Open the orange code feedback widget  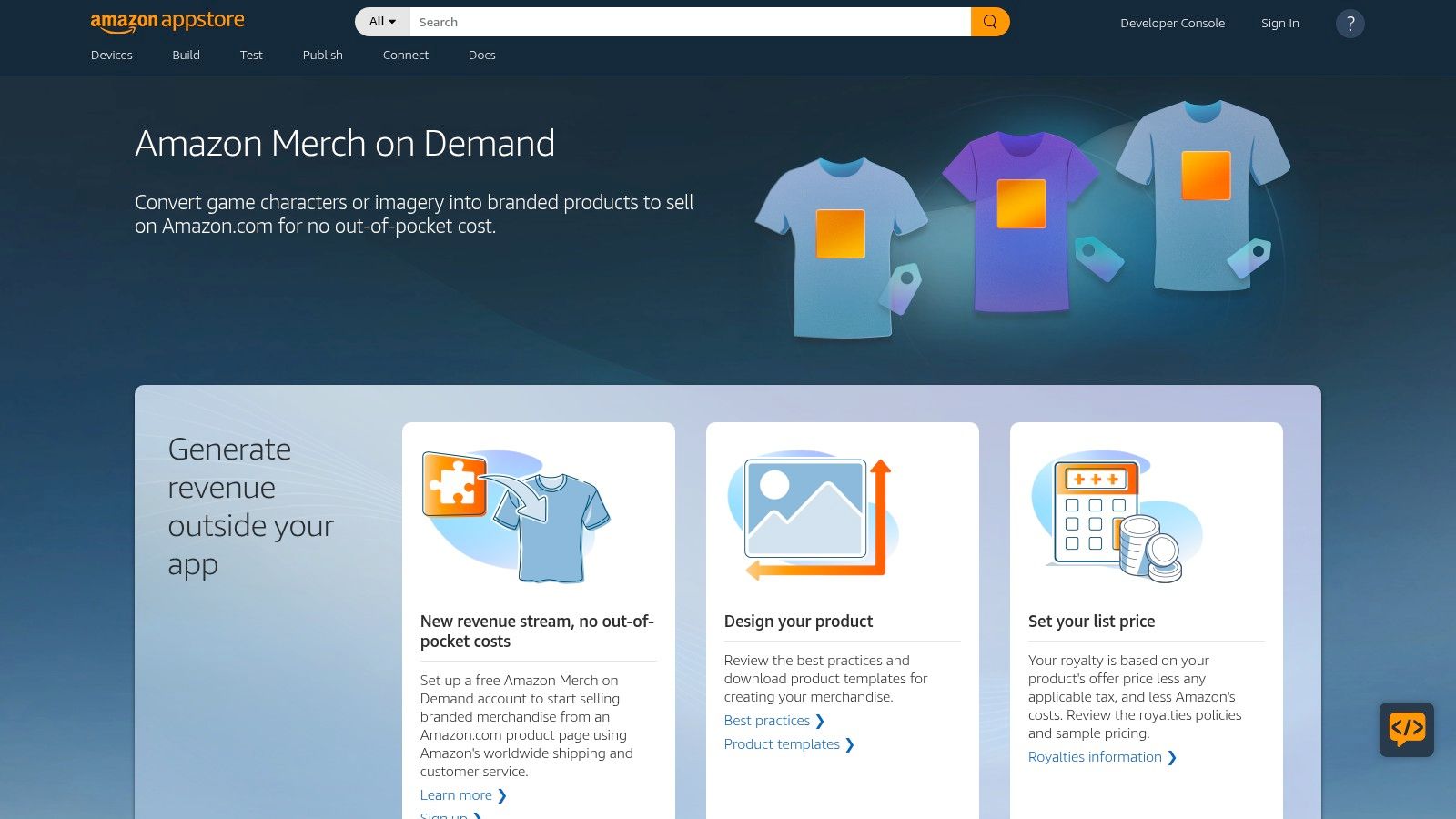pos(1407,730)
